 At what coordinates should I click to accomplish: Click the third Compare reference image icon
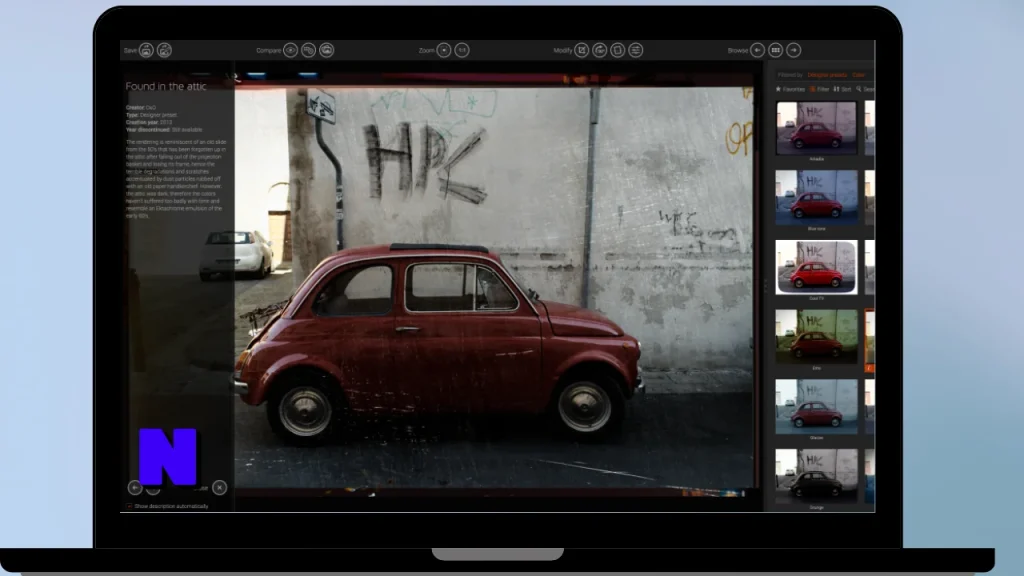(327, 50)
